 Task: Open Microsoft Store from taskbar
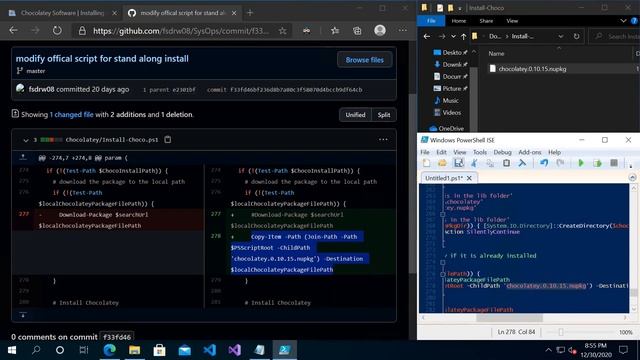(x=159, y=350)
